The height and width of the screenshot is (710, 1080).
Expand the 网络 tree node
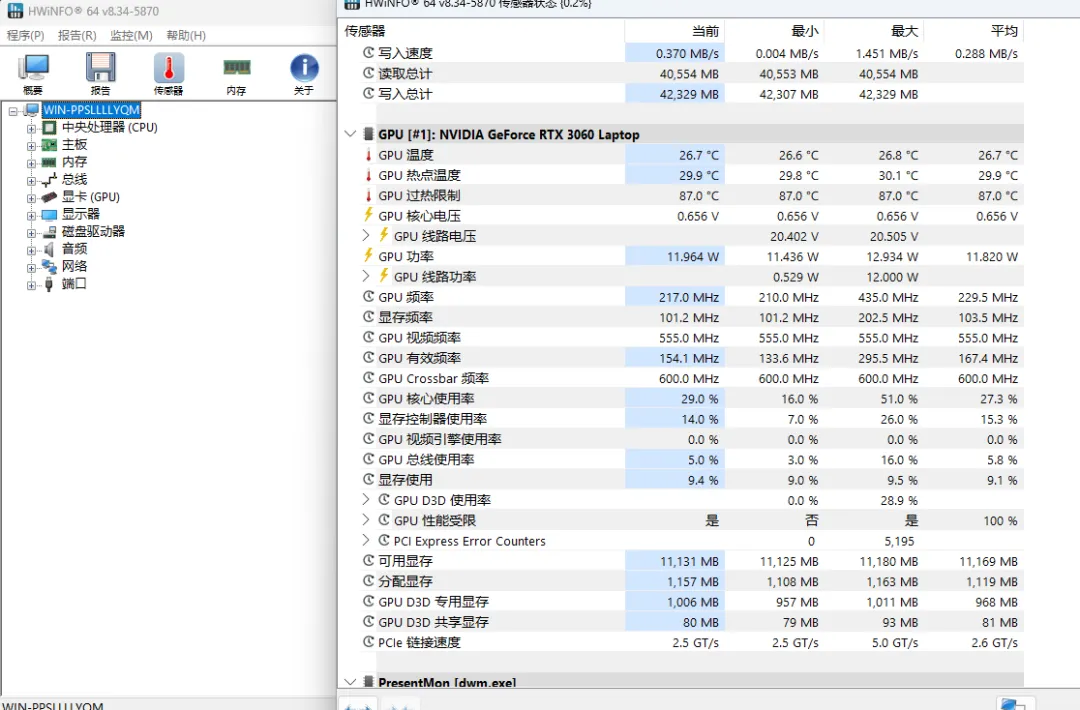click(x=31, y=267)
